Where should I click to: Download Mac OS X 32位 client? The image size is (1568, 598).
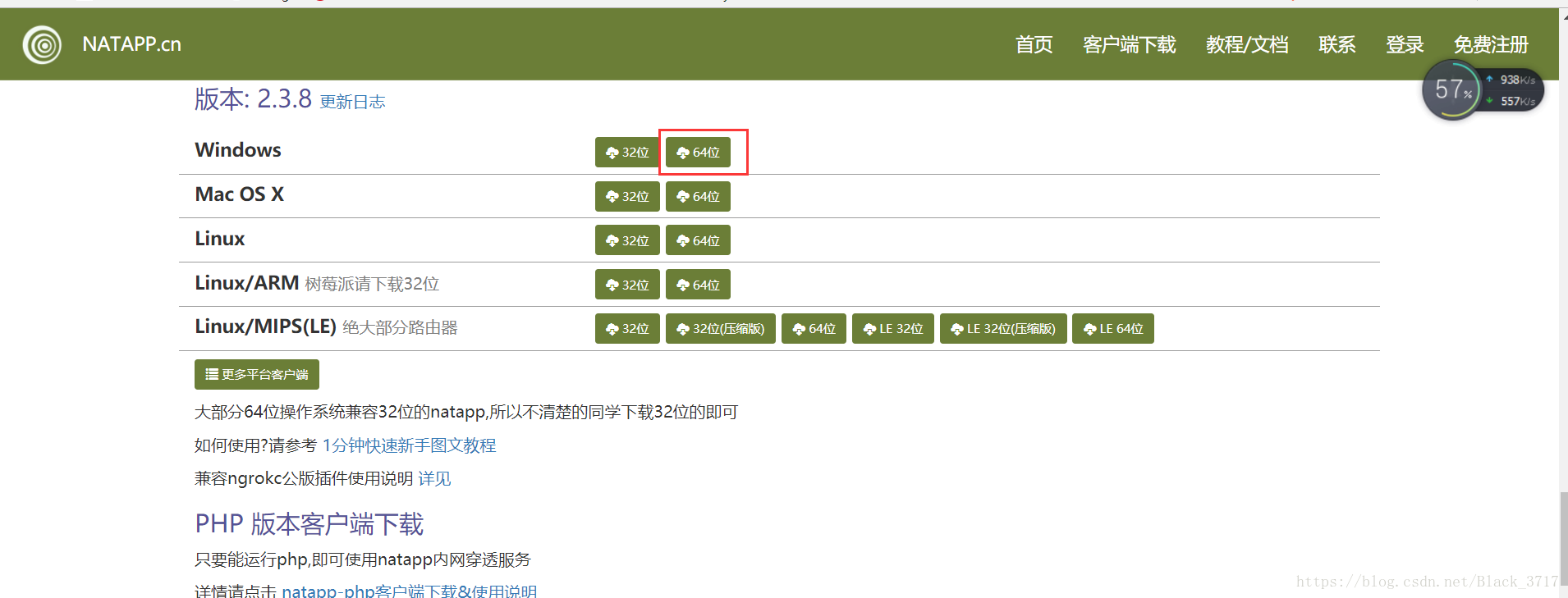click(627, 197)
